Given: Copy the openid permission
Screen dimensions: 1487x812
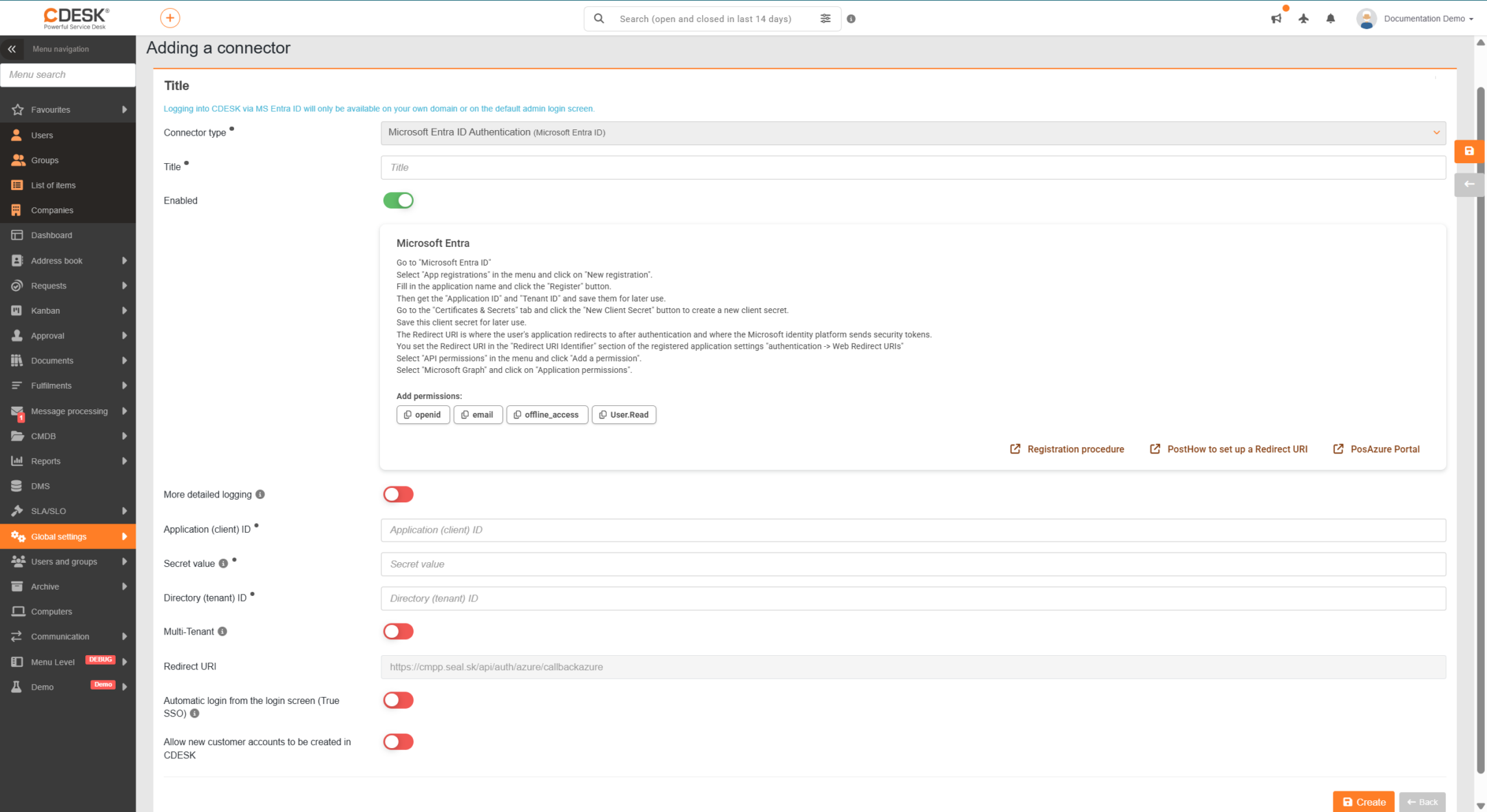Looking at the screenshot, I should point(423,415).
